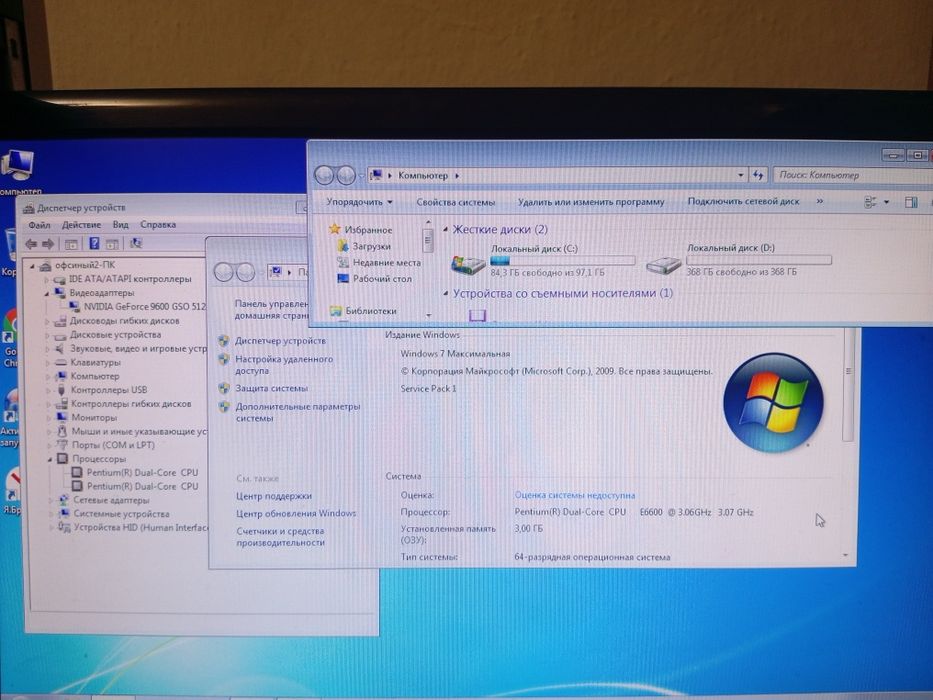This screenshot has width=933, height=700.
Task: Click back button in System window
Action: coord(224,273)
